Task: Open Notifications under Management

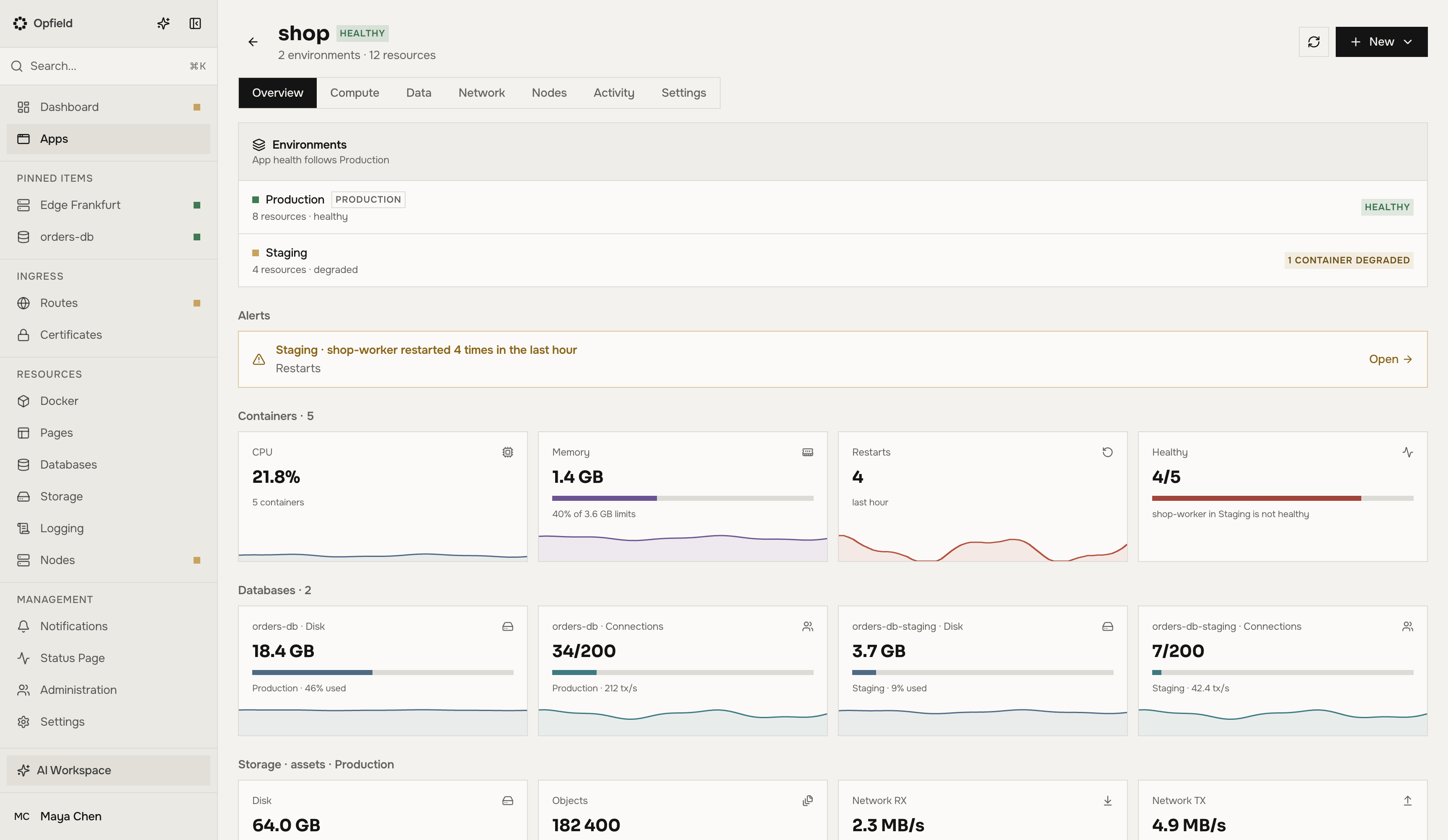Action: coord(109,626)
